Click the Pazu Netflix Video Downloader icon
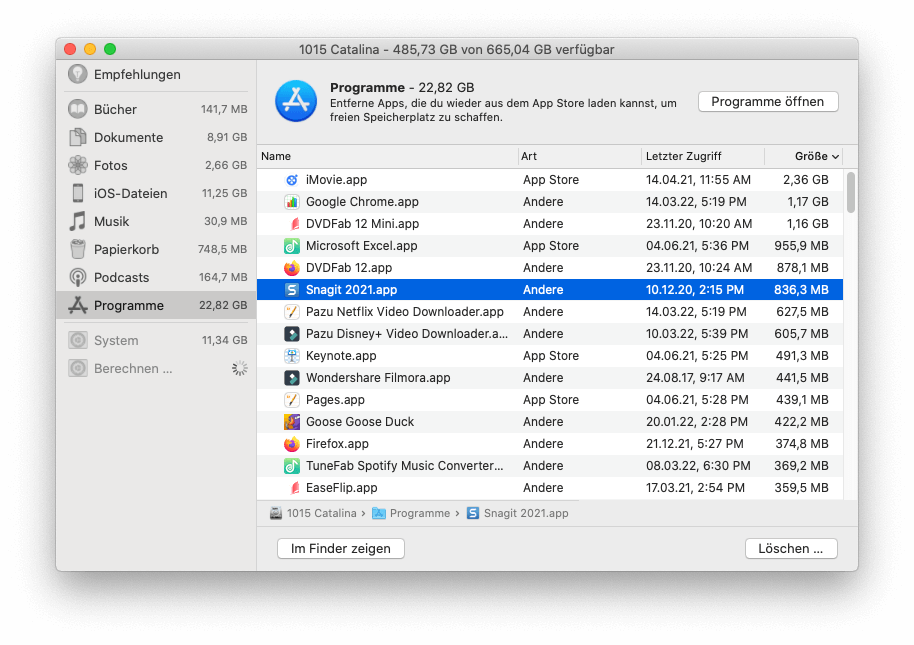This screenshot has height=645, width=914. pos(291,312)
